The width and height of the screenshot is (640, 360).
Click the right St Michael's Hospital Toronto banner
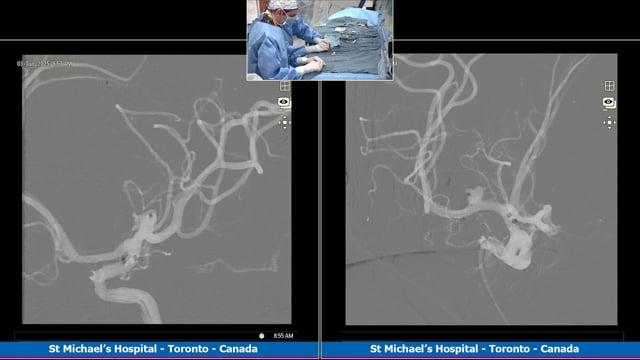click(x=480, y=349)
